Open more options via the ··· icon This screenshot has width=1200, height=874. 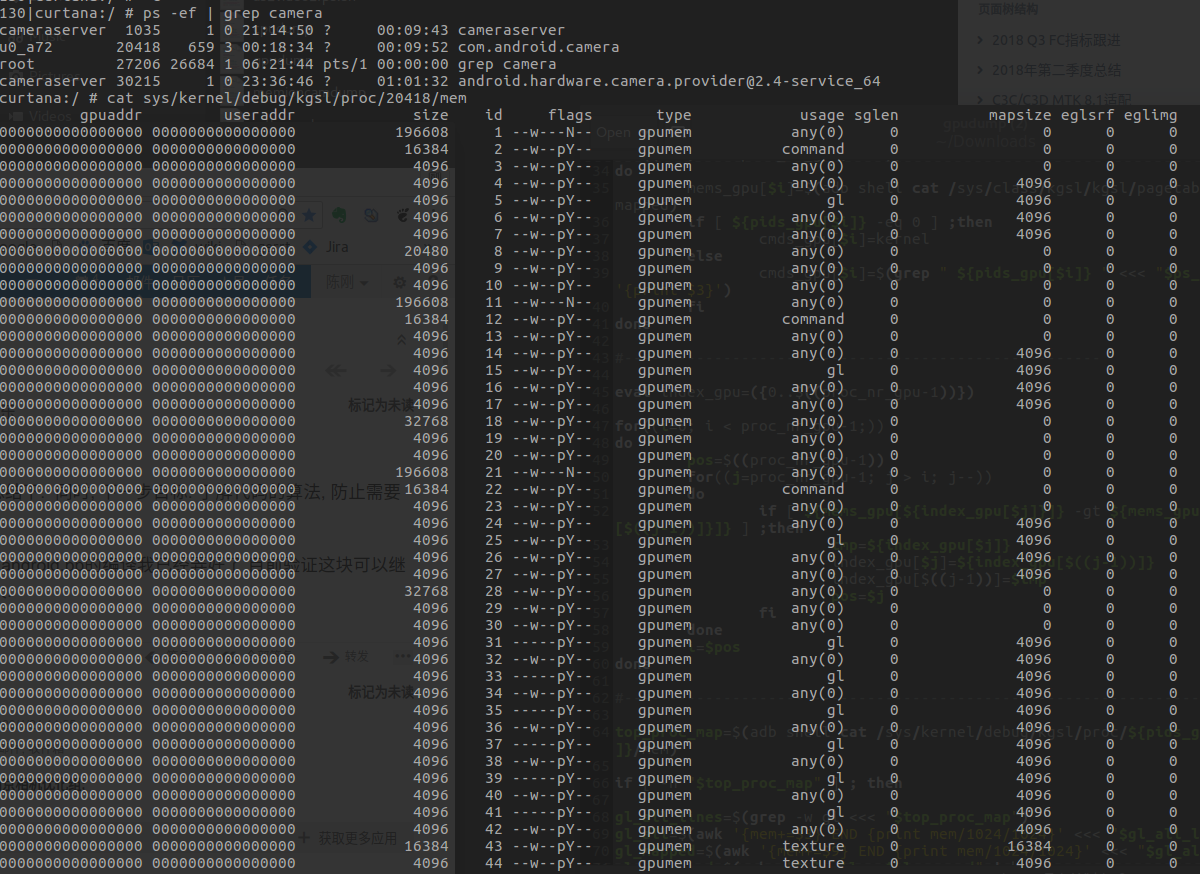(403, 656)
